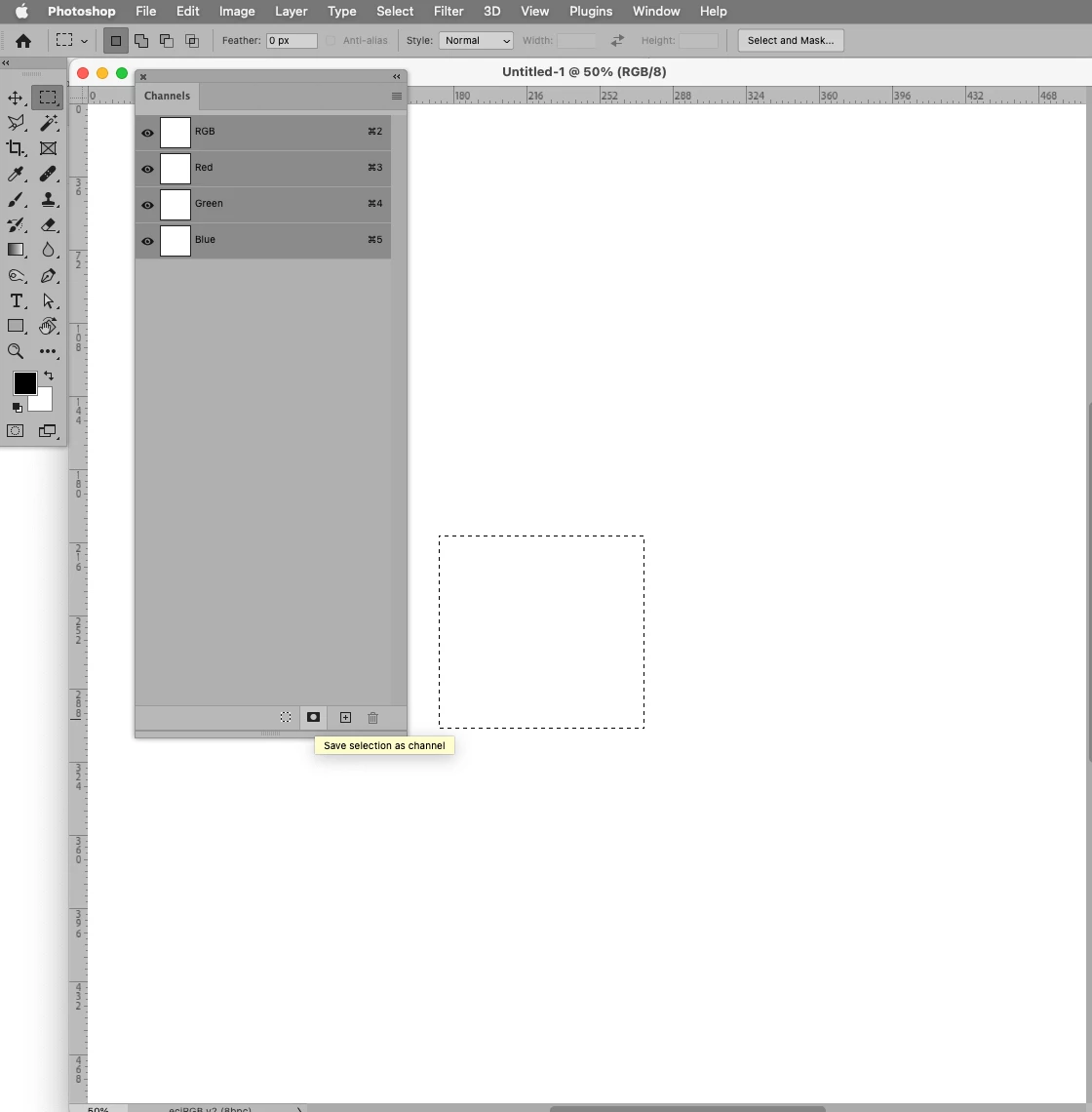The width and height of the screenshot is (1092, 1112).
Task: Select the Dodge tool
Action: tap(16, 276)
